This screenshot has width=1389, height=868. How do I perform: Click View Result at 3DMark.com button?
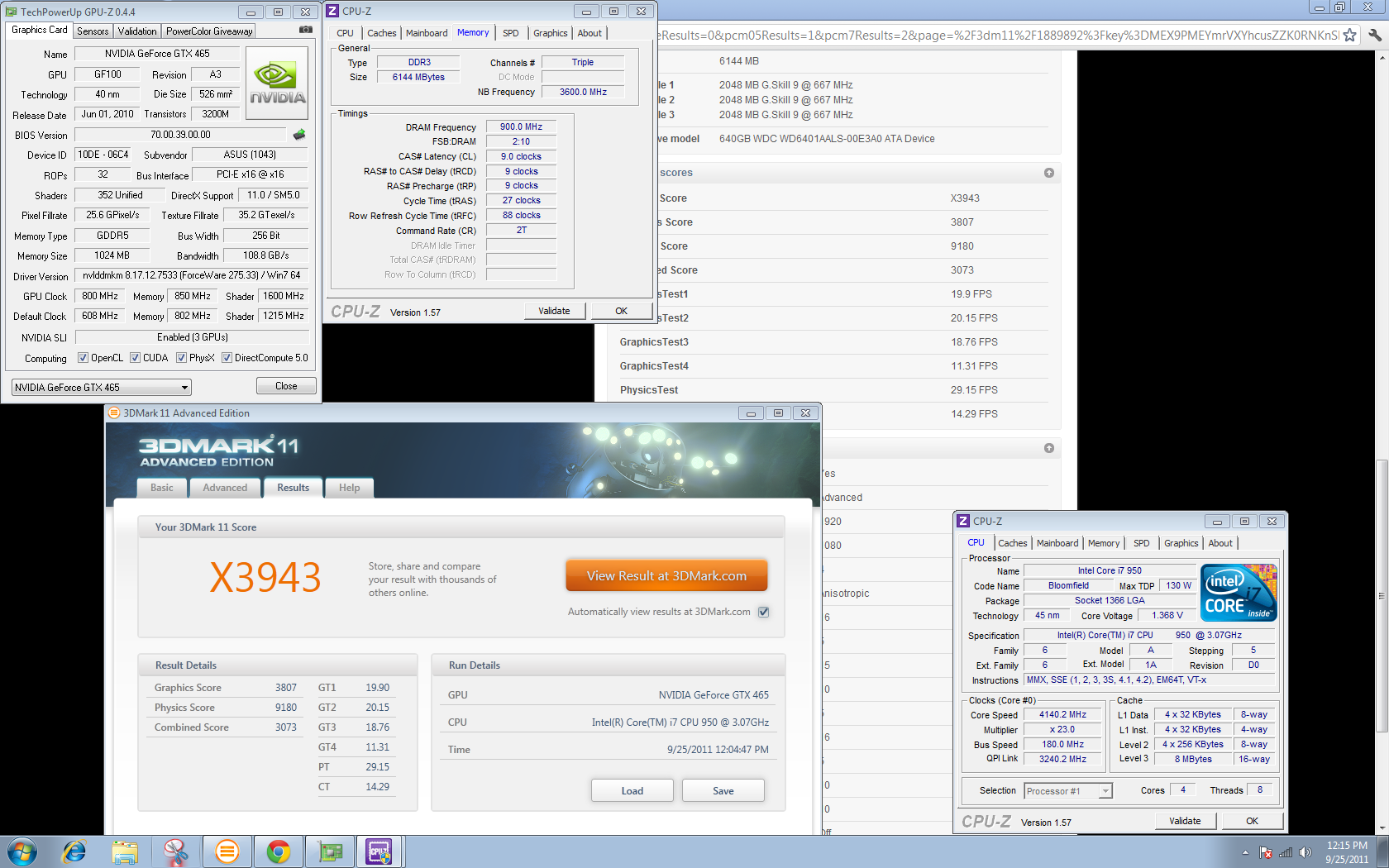666,575
